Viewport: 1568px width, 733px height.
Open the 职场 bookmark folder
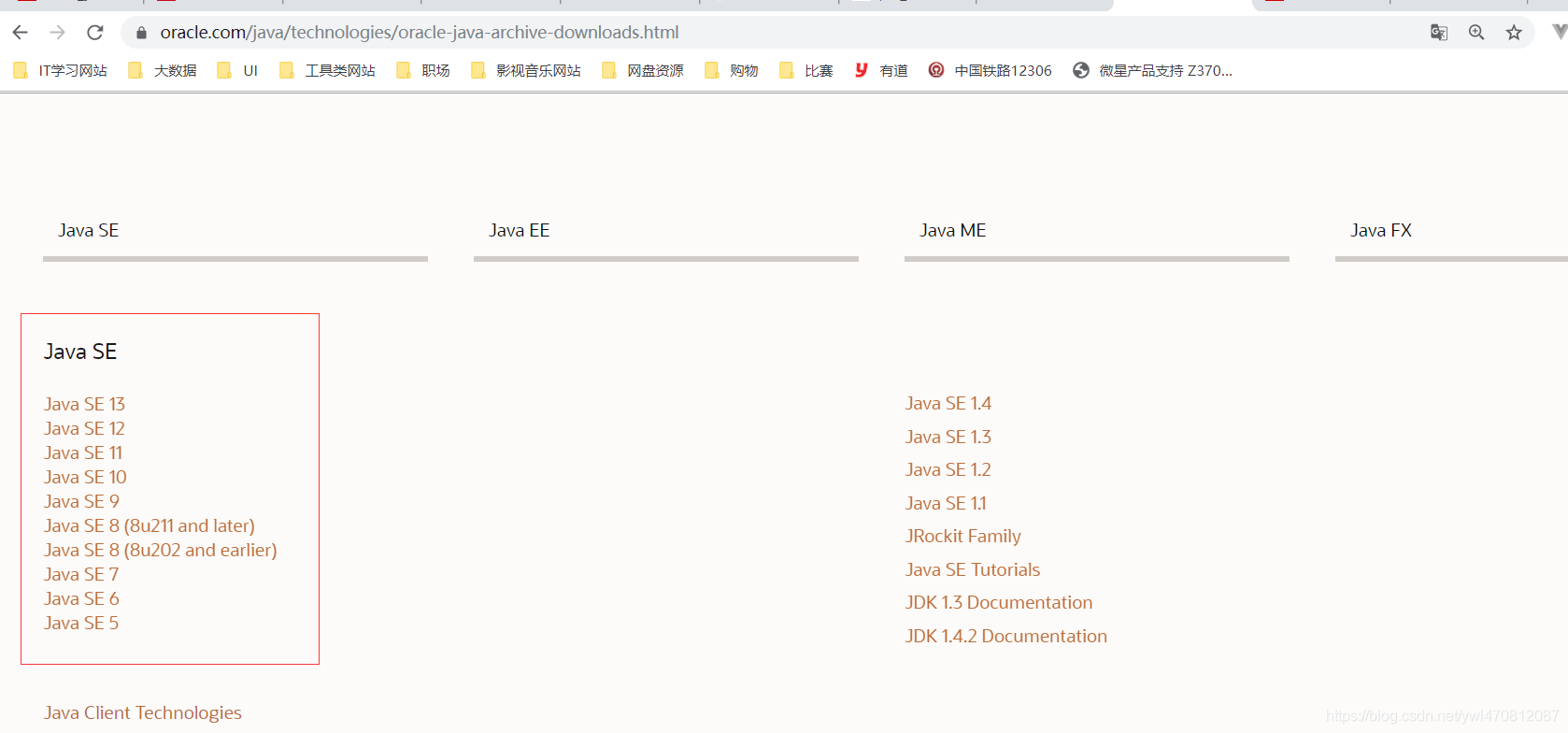tap(422, 70)
